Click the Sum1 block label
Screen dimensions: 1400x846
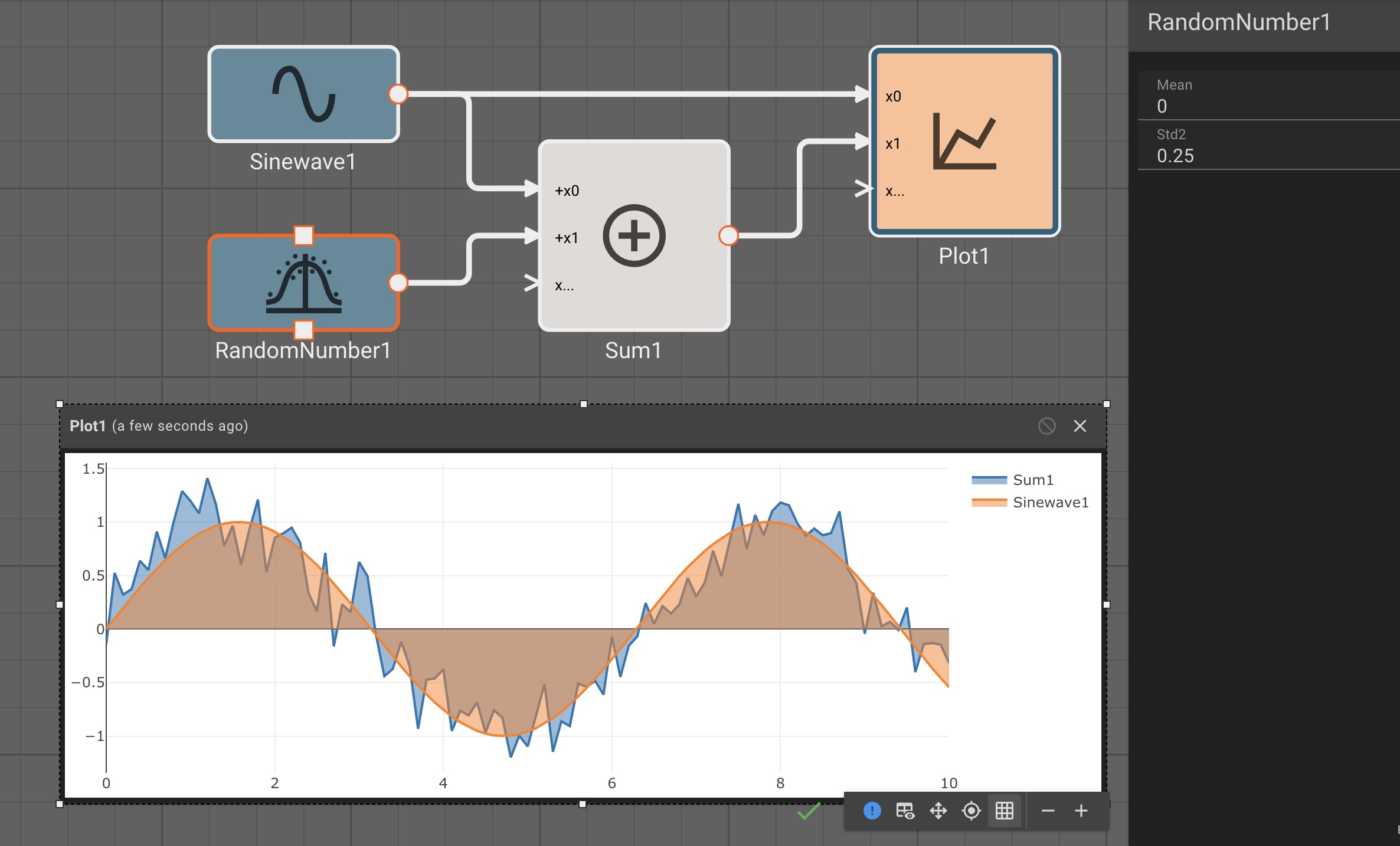[633, 350]
